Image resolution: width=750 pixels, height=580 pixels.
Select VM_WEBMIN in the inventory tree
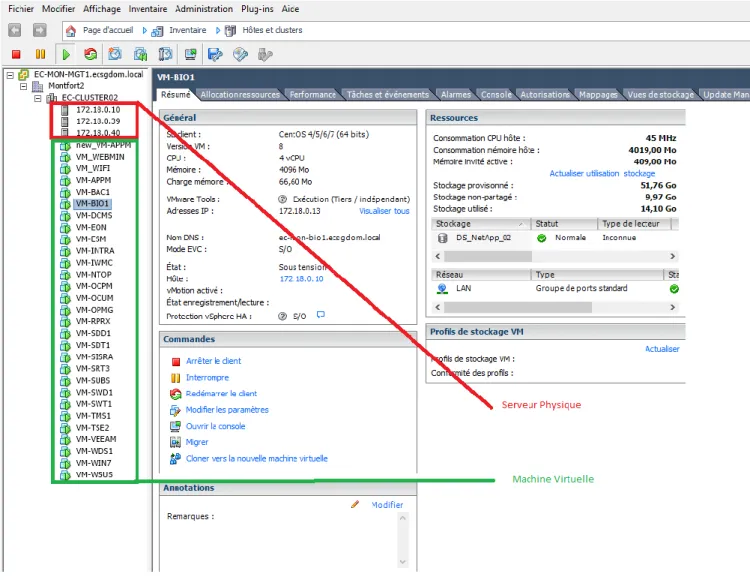click(100, 157)
